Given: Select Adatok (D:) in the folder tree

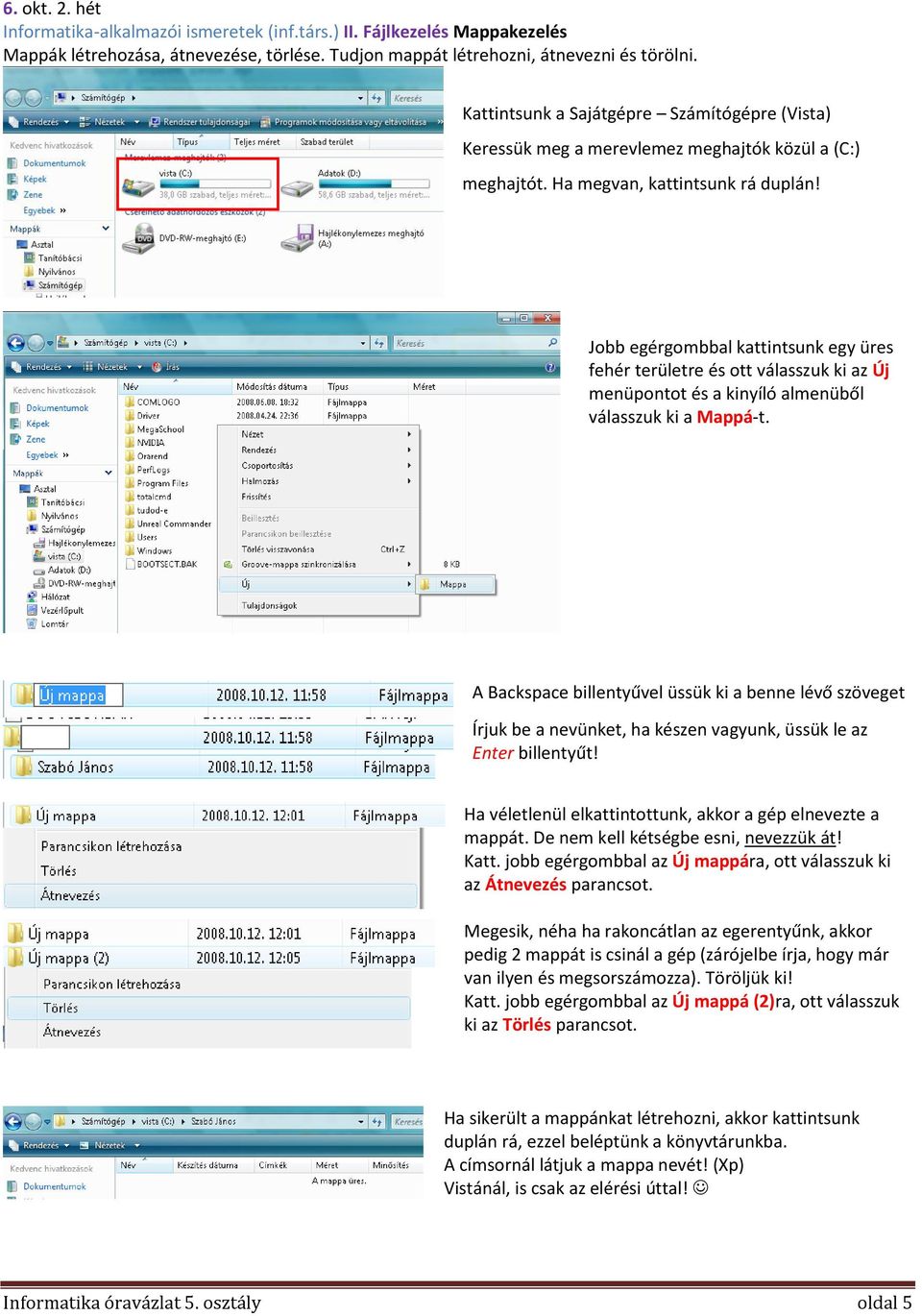Looking at the screenshot, I should (62, 570).
